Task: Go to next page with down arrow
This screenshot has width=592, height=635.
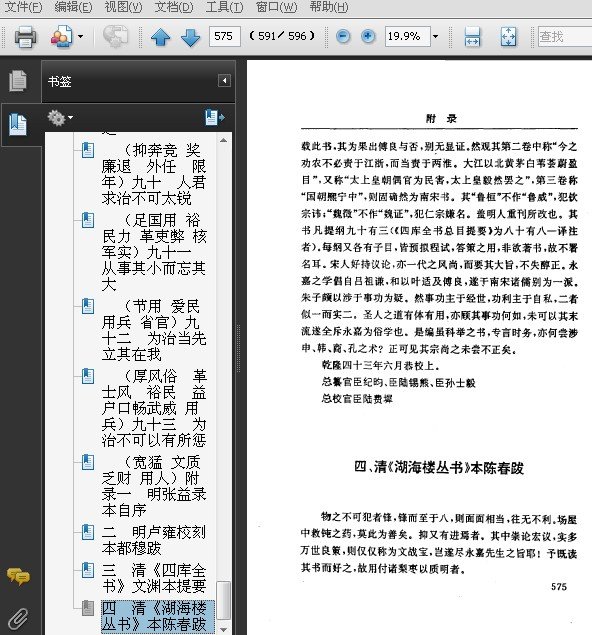Action: [190, 37]
